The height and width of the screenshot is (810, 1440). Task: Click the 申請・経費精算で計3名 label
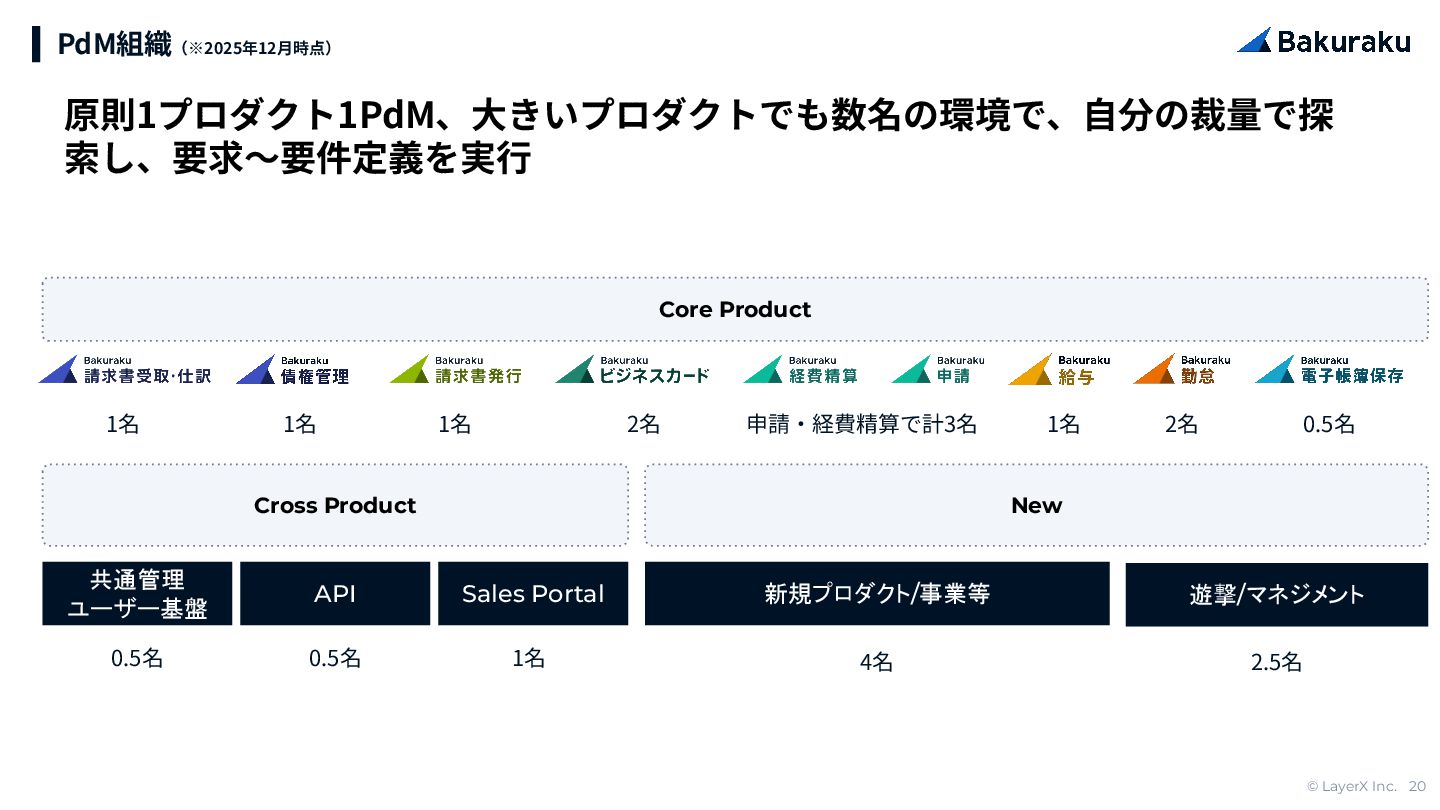862,424
